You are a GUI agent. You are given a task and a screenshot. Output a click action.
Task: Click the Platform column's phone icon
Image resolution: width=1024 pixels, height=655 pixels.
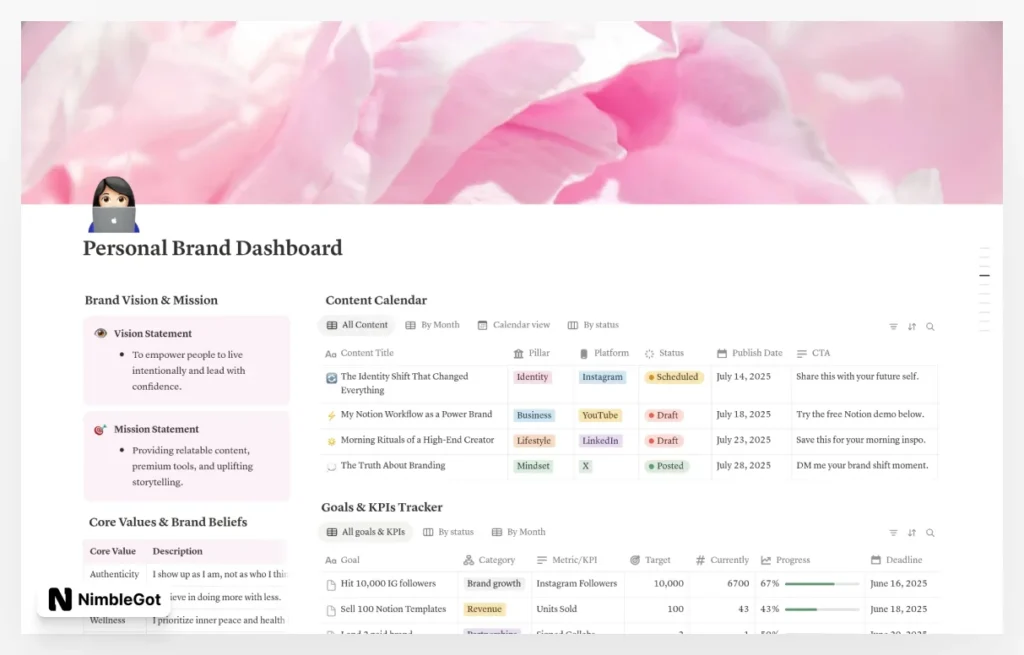click(585, 352)
